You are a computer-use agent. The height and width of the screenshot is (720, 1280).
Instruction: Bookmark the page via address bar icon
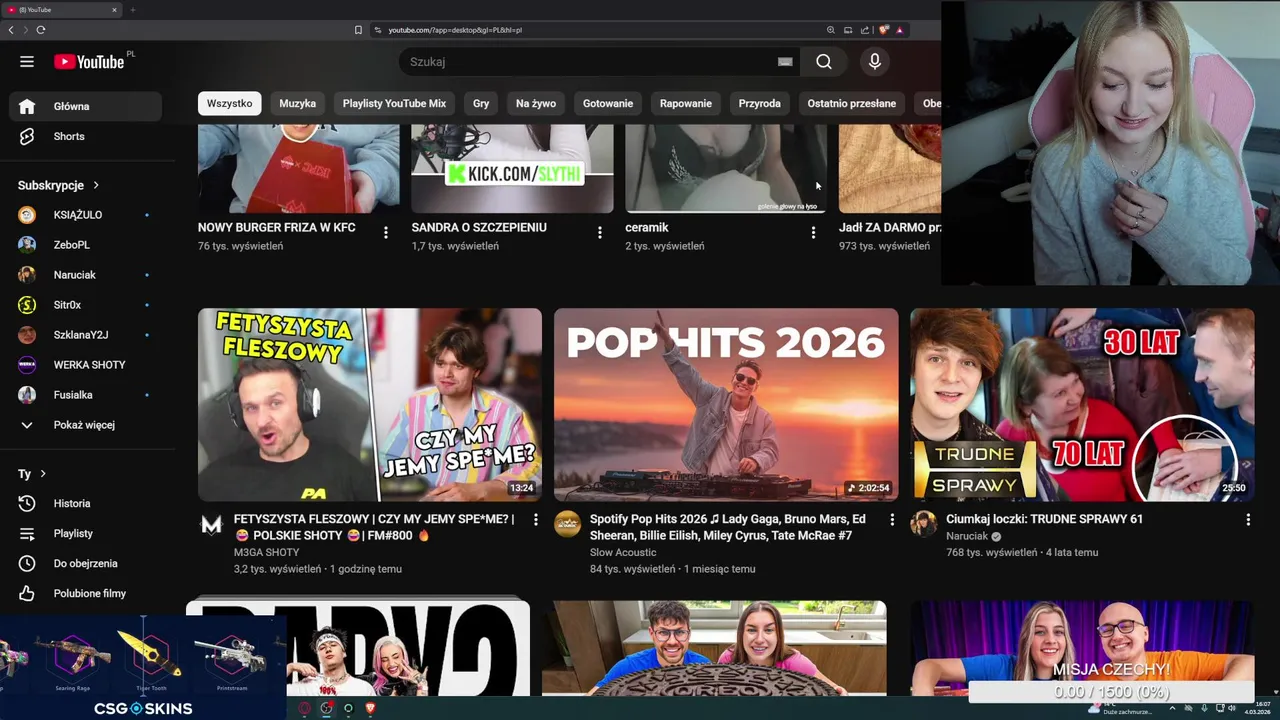(358, 30)
